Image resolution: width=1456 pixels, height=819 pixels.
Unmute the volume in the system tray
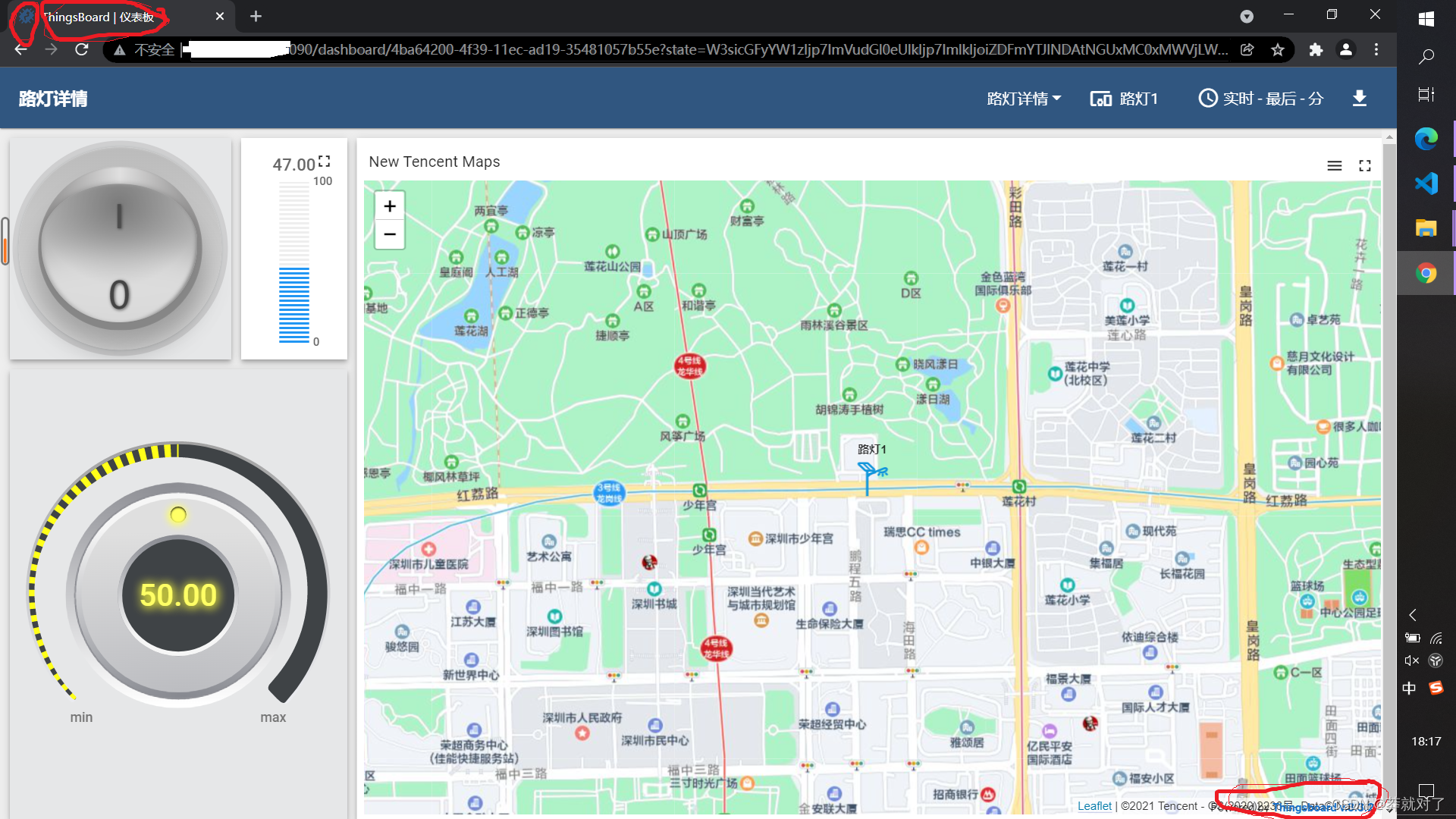pos(1411,661)
